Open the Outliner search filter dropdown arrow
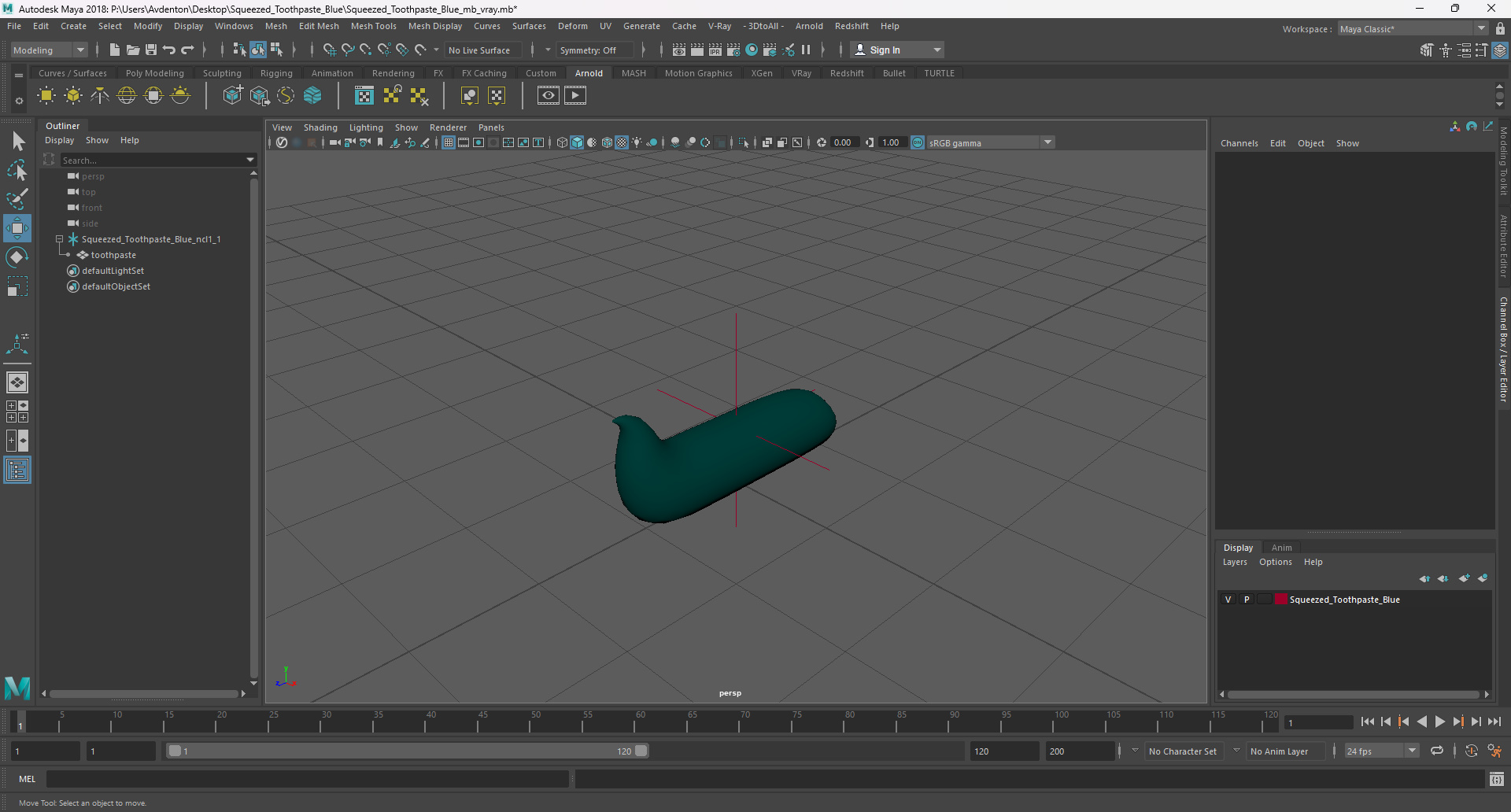Screen dimensions: 1511x812 pyautogui.click(x=250, y=160)
